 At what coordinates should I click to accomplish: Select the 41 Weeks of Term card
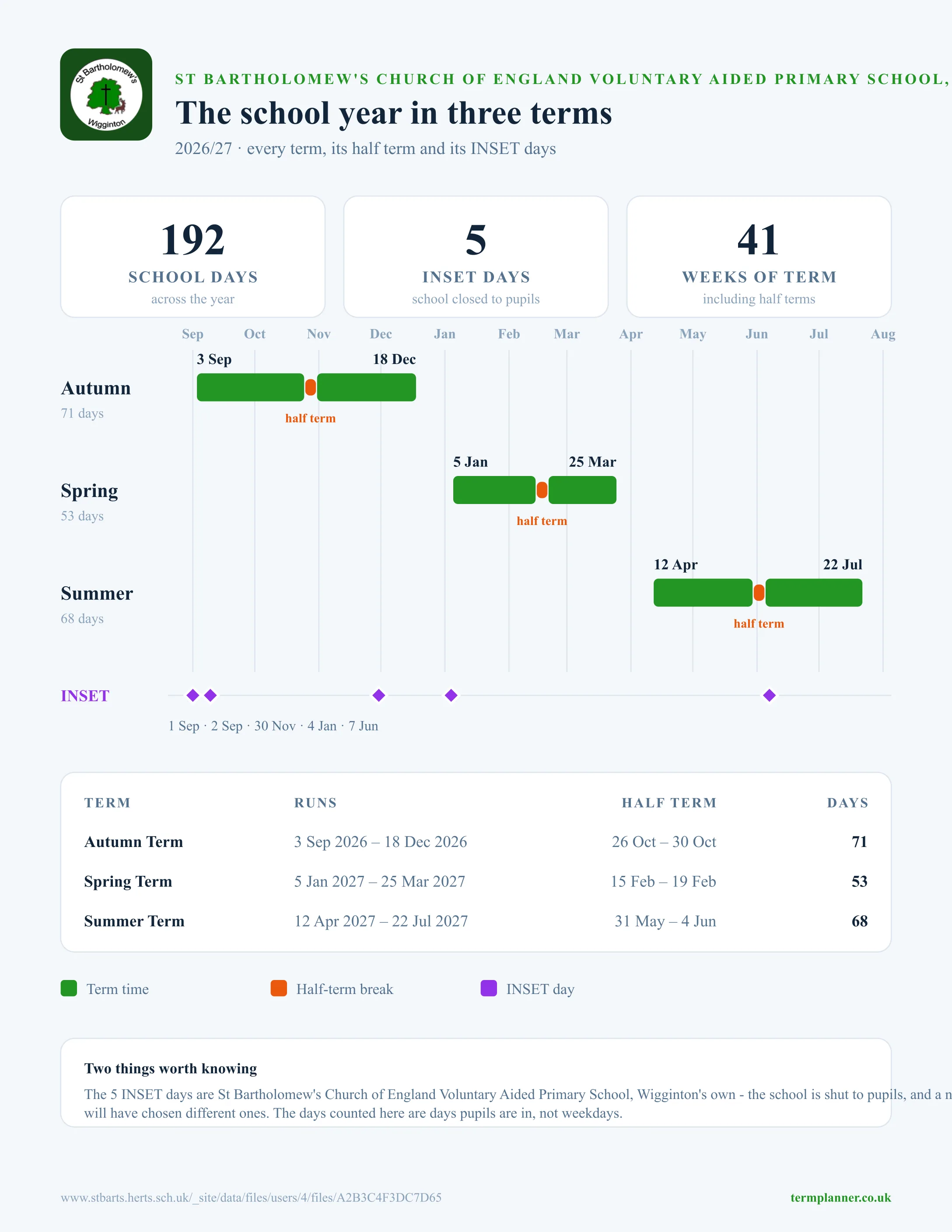point(759,257)
